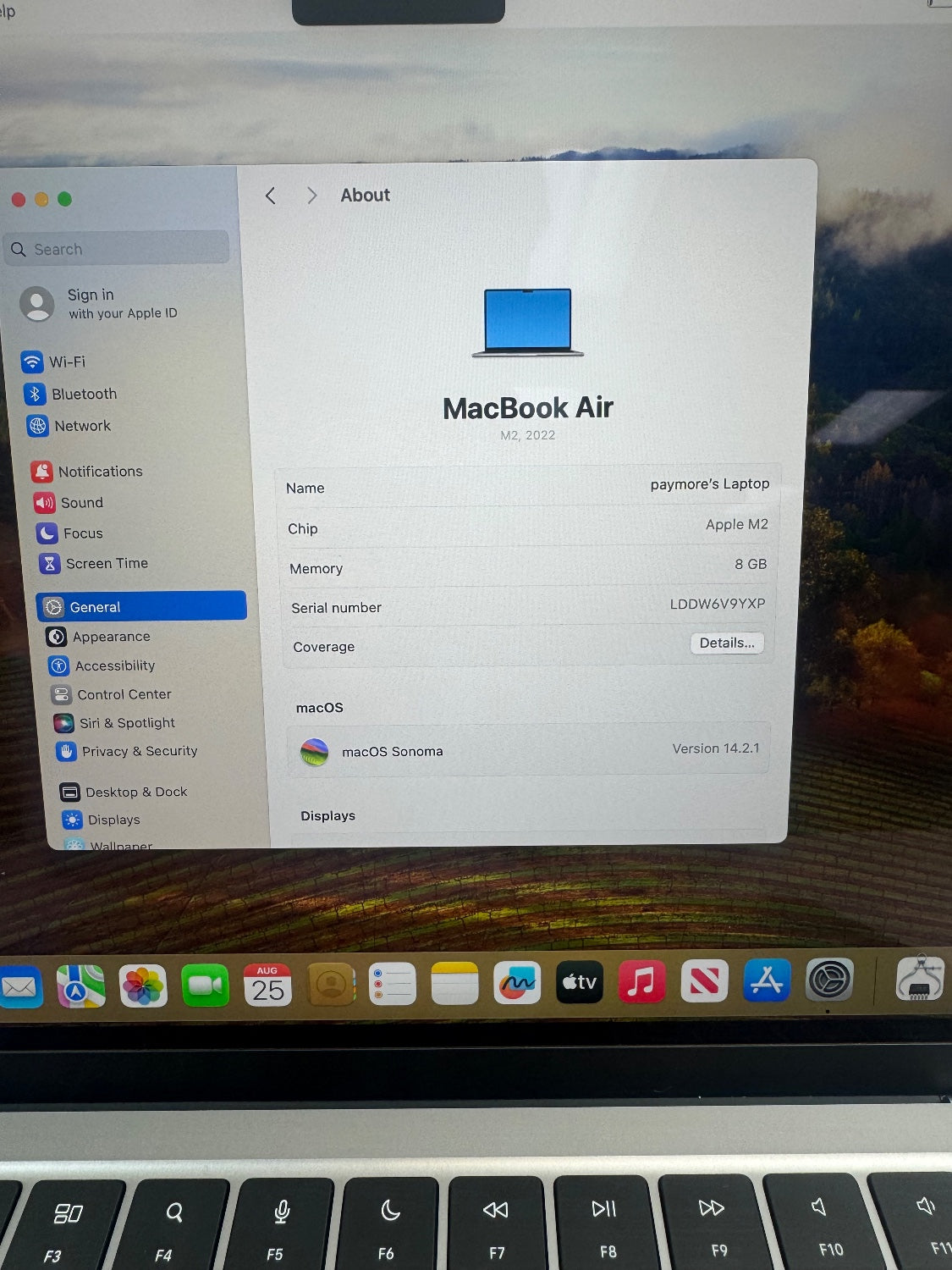Open Wi-Fi settings in sidebar
Screen dimensions: 952x1270
(53, 362)
